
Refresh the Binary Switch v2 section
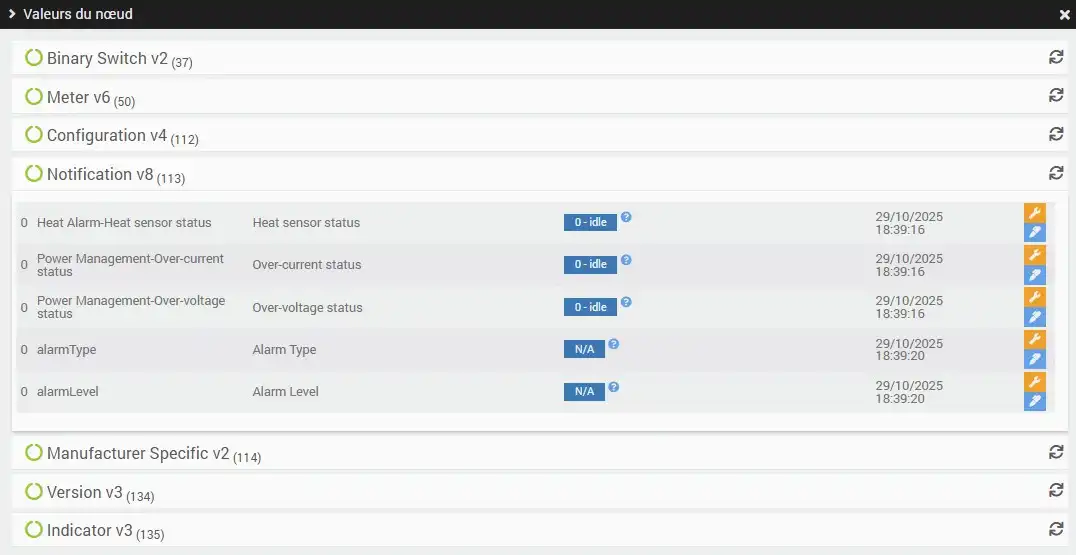1056,57
